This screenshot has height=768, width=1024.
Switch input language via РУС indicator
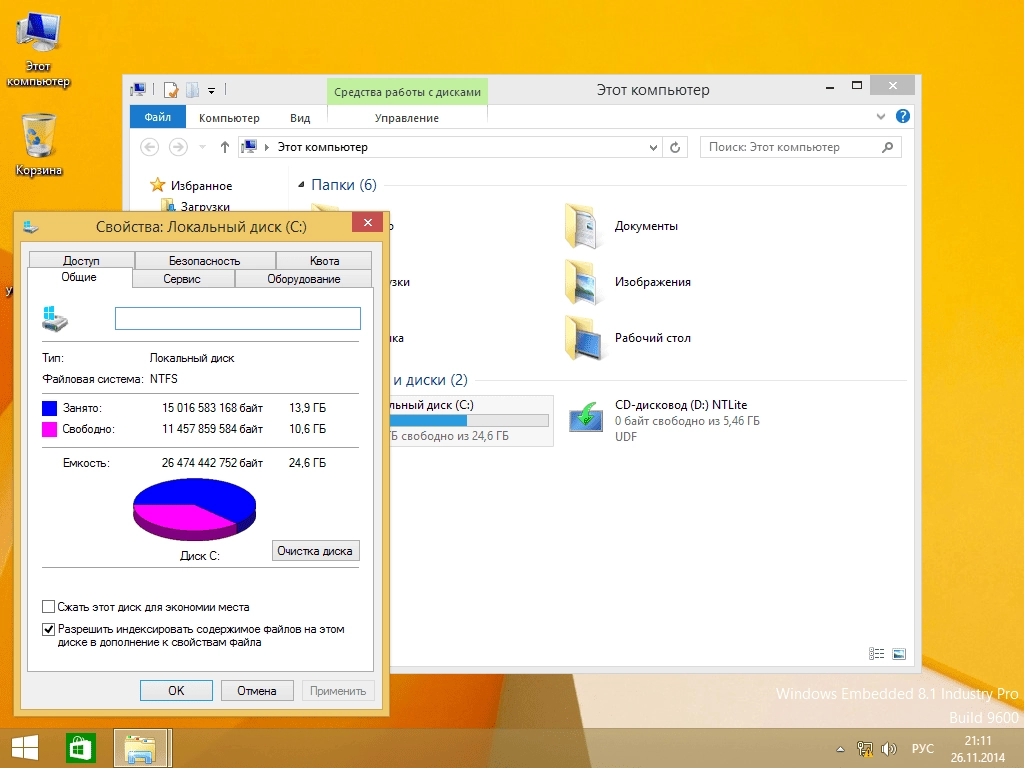[x=923, y=748]
